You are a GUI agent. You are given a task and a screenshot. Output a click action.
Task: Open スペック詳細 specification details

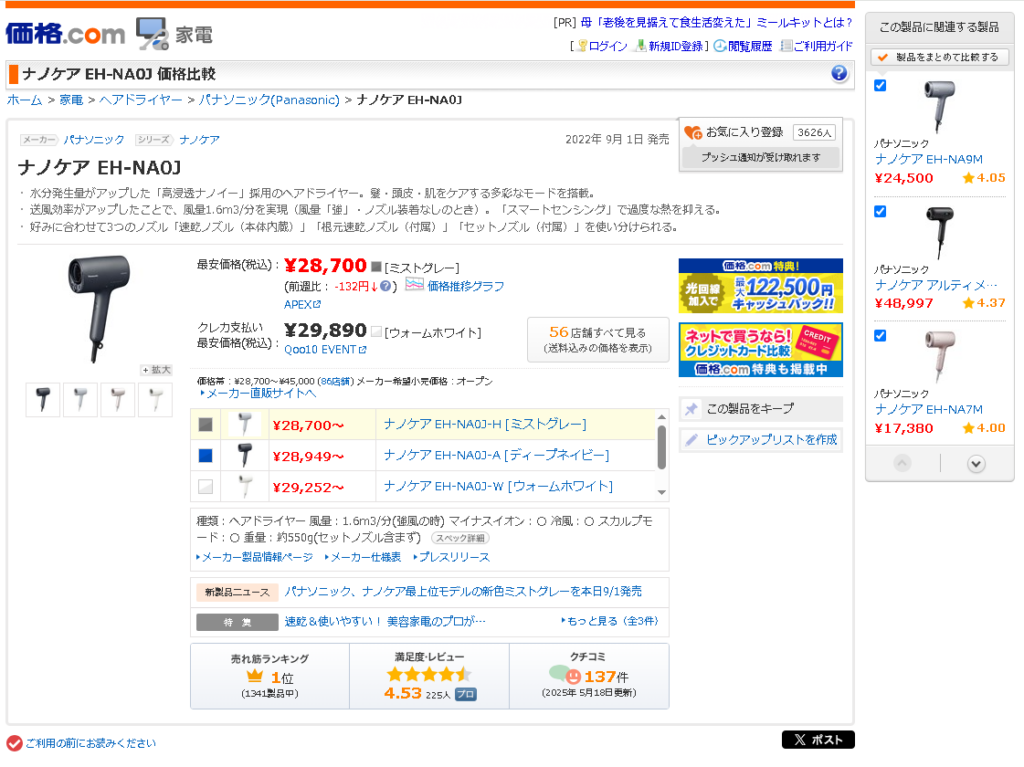[460, 538]
